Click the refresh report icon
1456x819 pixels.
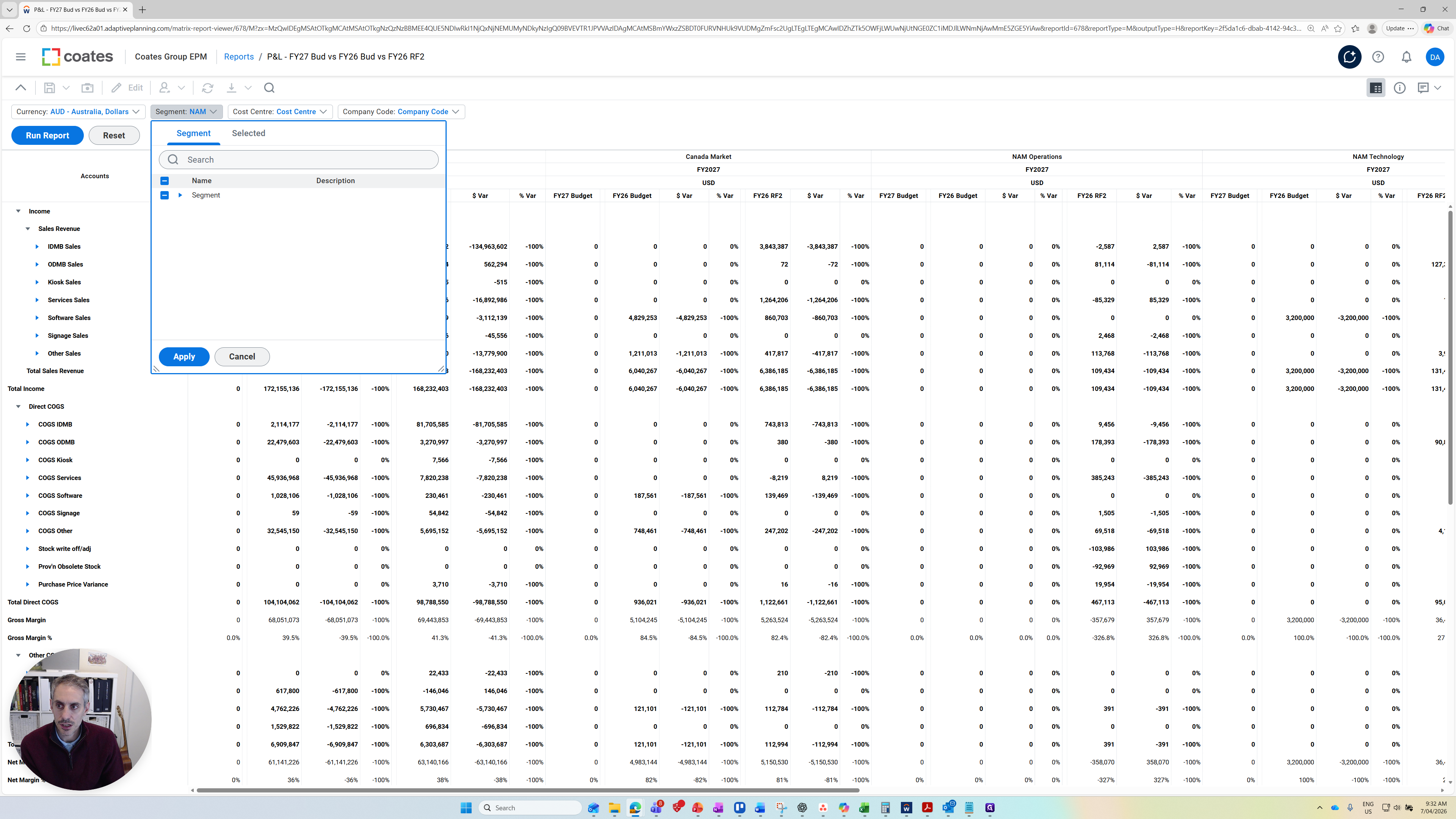coord(207,88)
